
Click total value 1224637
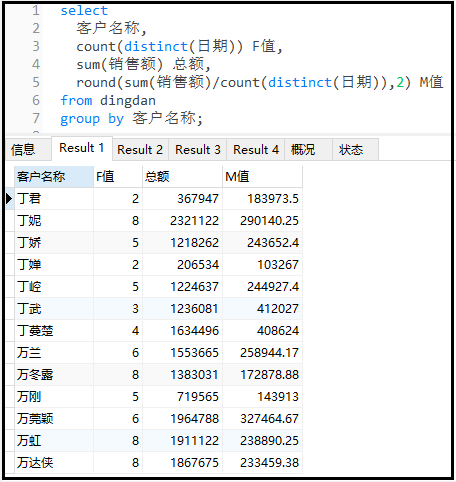(x=182, y=287)
